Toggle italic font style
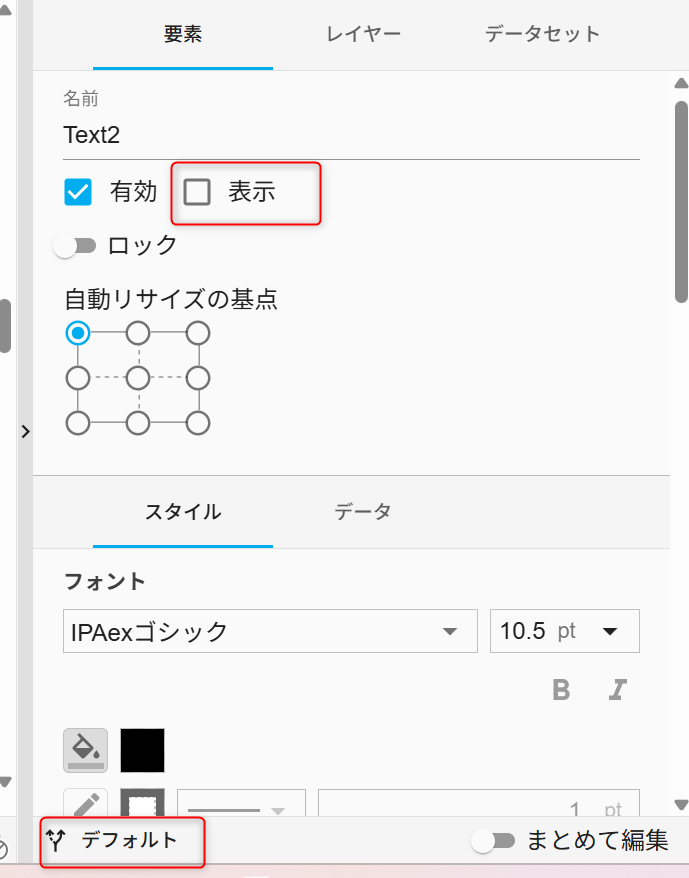 (617, 690)
